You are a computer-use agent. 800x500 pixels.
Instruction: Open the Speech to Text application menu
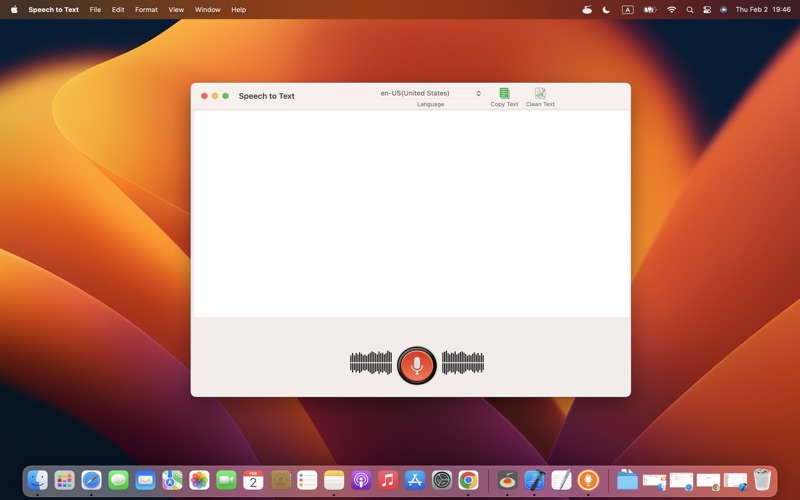pos(54,10)
